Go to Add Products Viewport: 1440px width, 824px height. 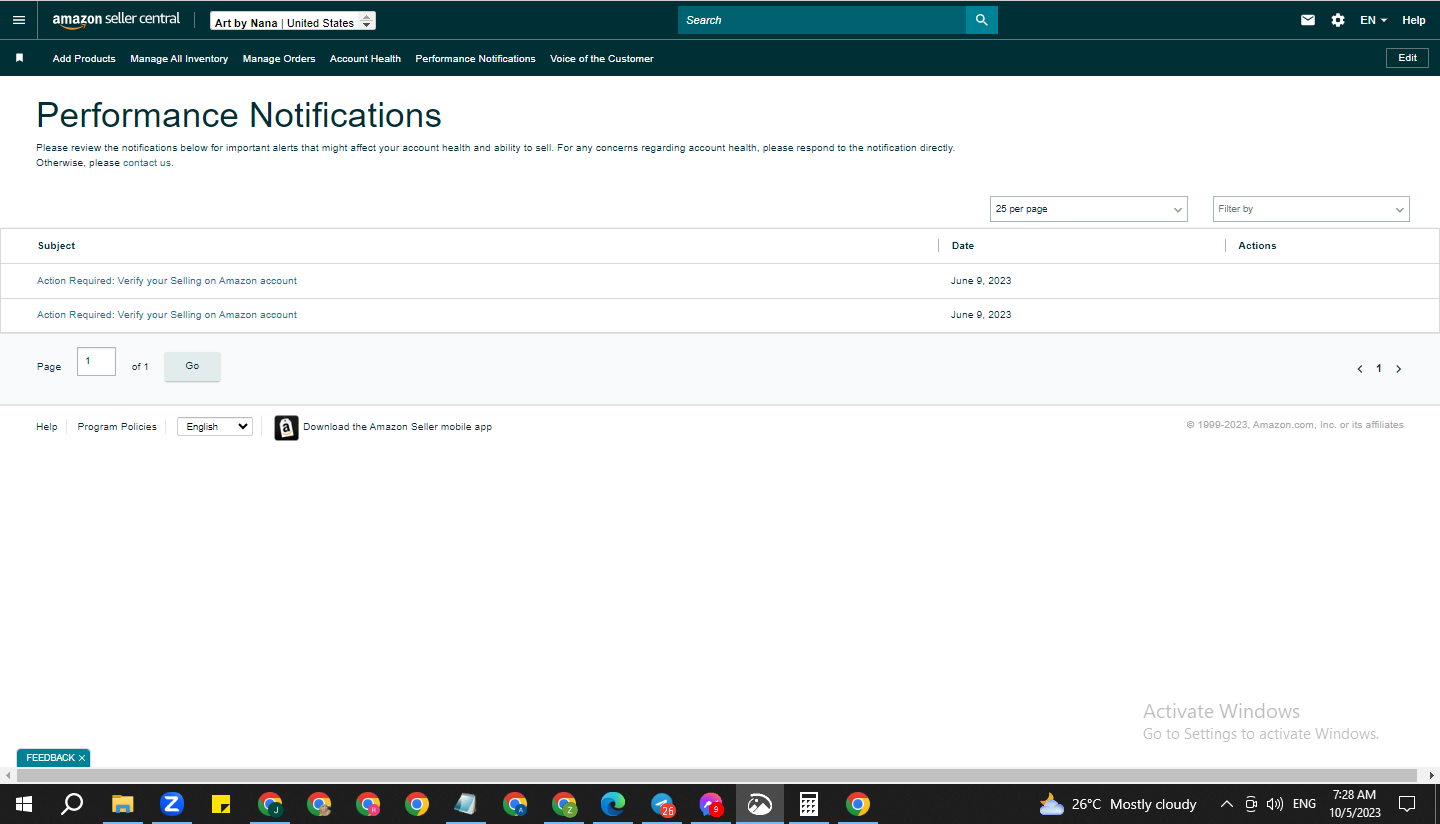(84, 59)
